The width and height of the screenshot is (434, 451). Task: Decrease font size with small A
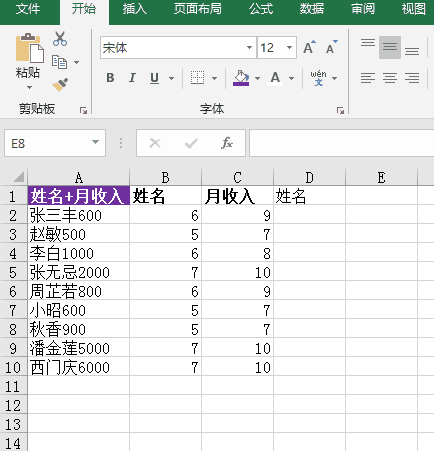[331, 48]
